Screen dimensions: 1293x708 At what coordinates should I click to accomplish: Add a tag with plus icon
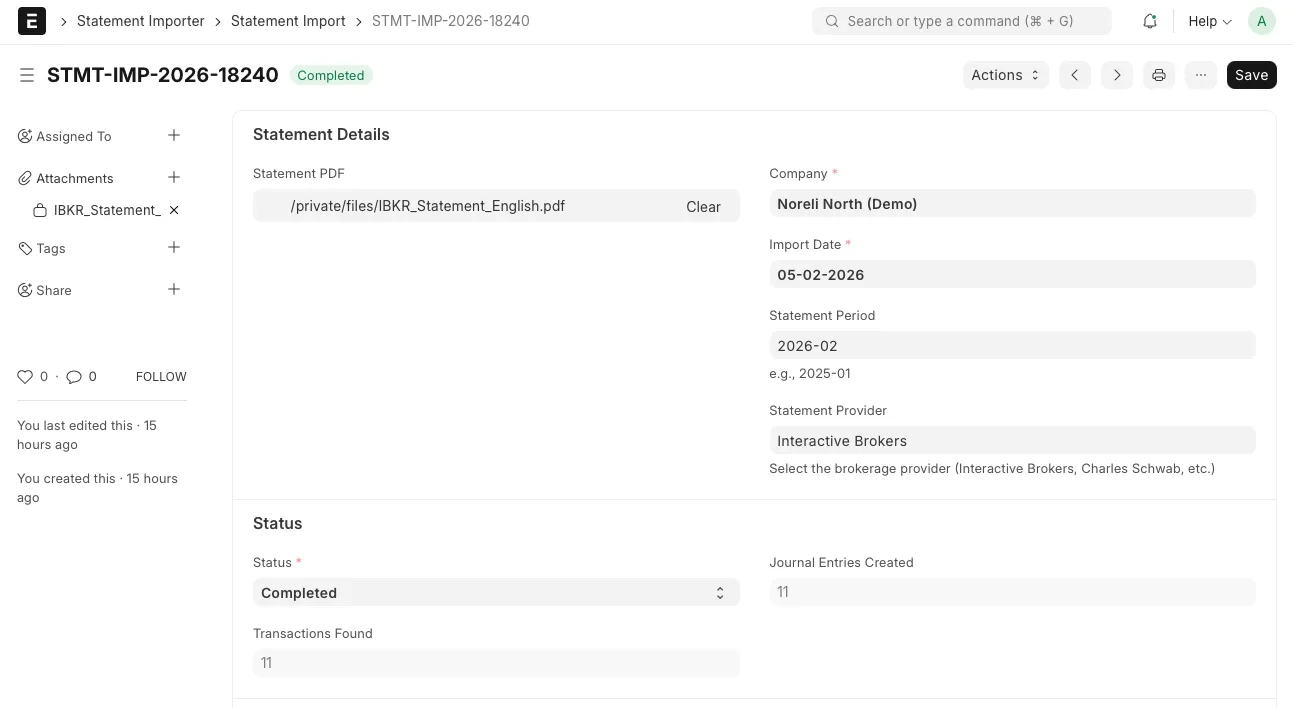[x=174, y=248]
